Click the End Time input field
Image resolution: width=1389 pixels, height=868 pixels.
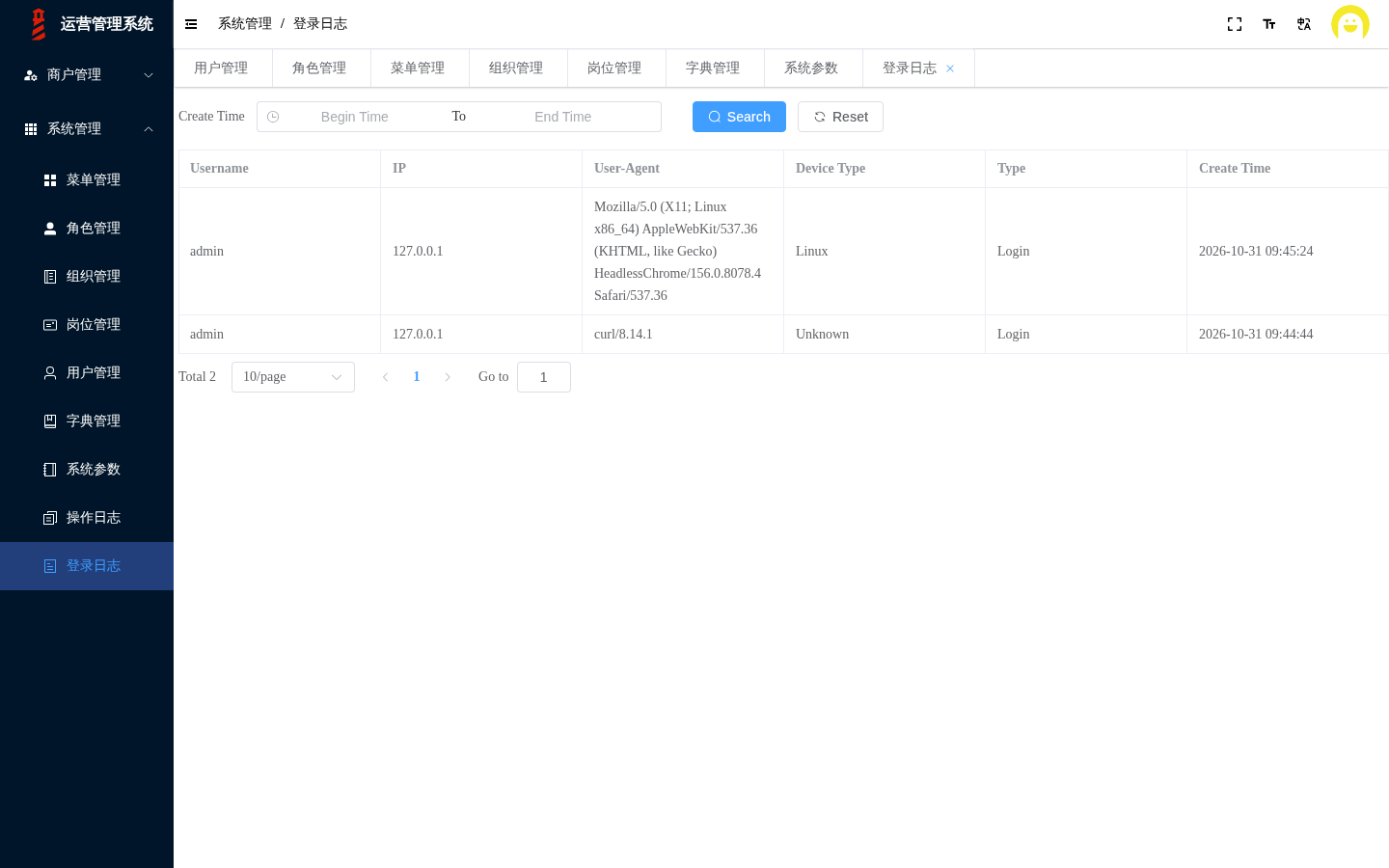[563, 117]
